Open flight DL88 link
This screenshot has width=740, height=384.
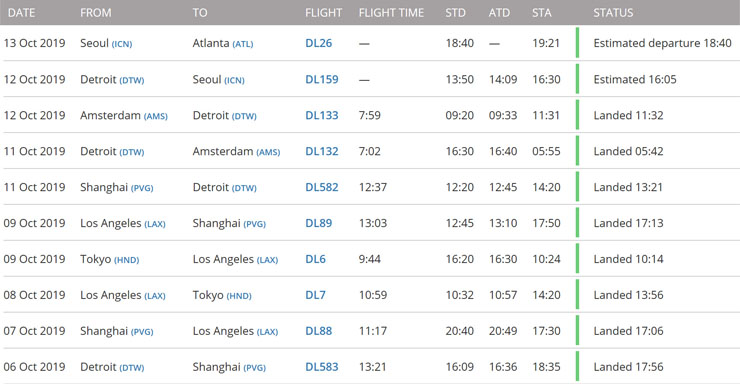[319, 331]
